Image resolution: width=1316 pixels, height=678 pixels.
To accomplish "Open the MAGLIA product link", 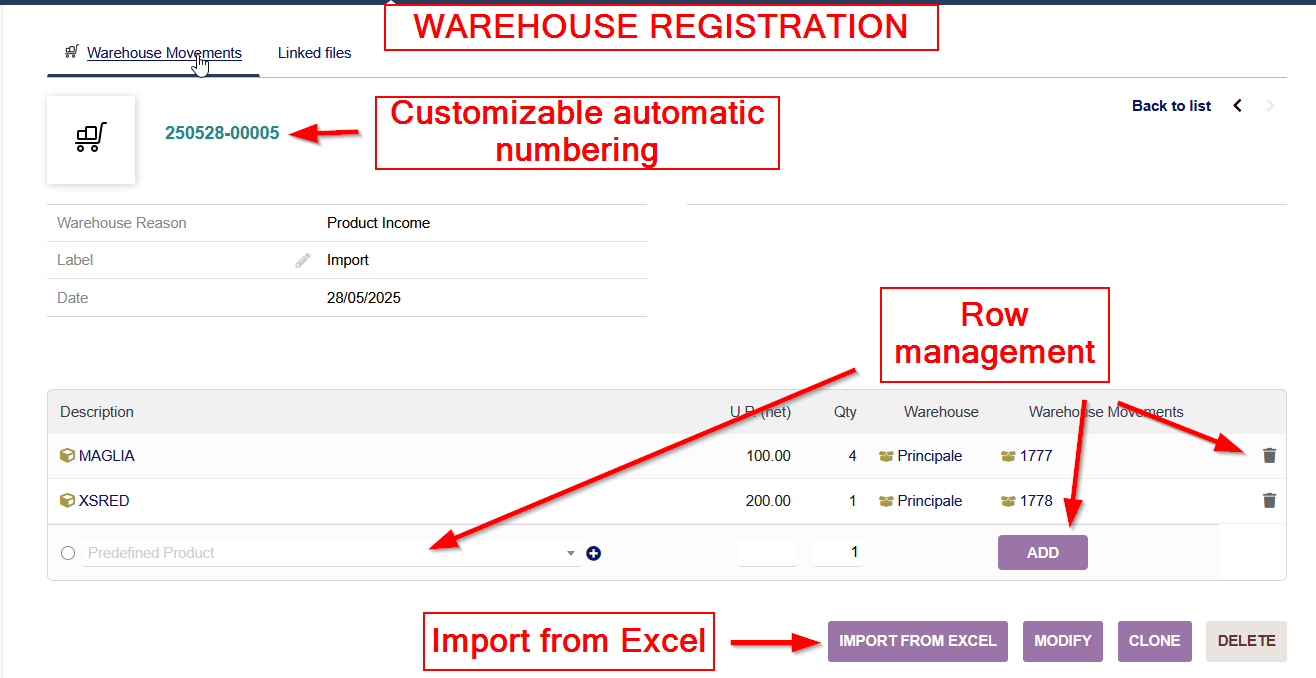I will pyautogui.click(x=107, y=456).
